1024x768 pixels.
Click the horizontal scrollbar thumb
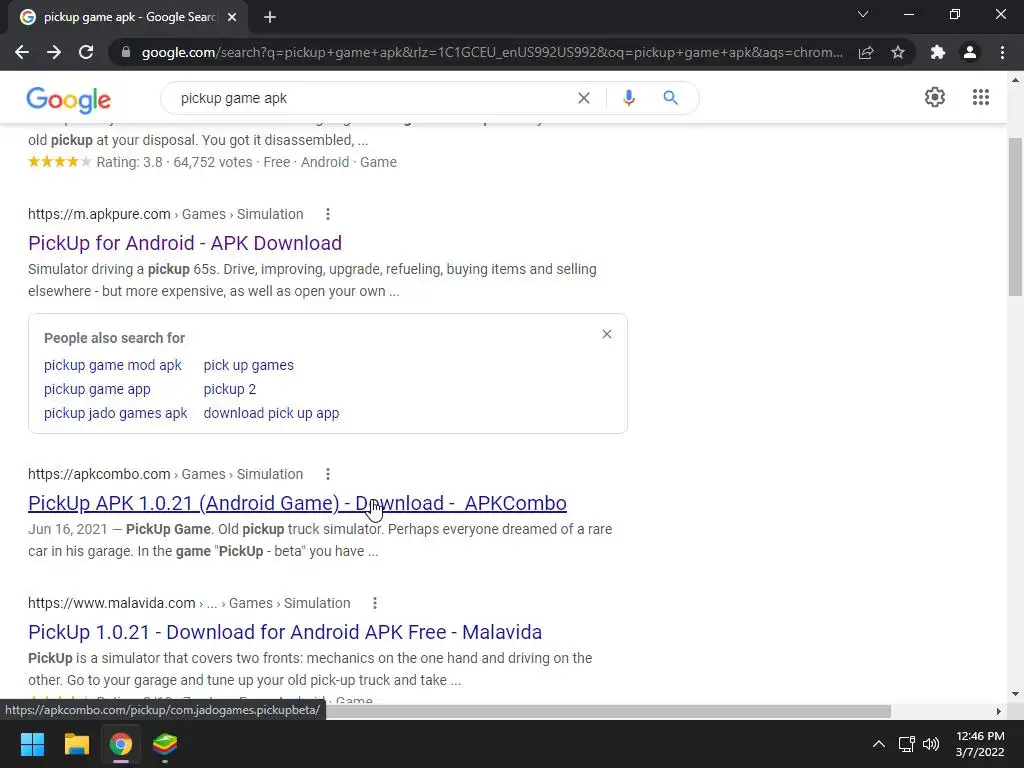coord(609,711)
